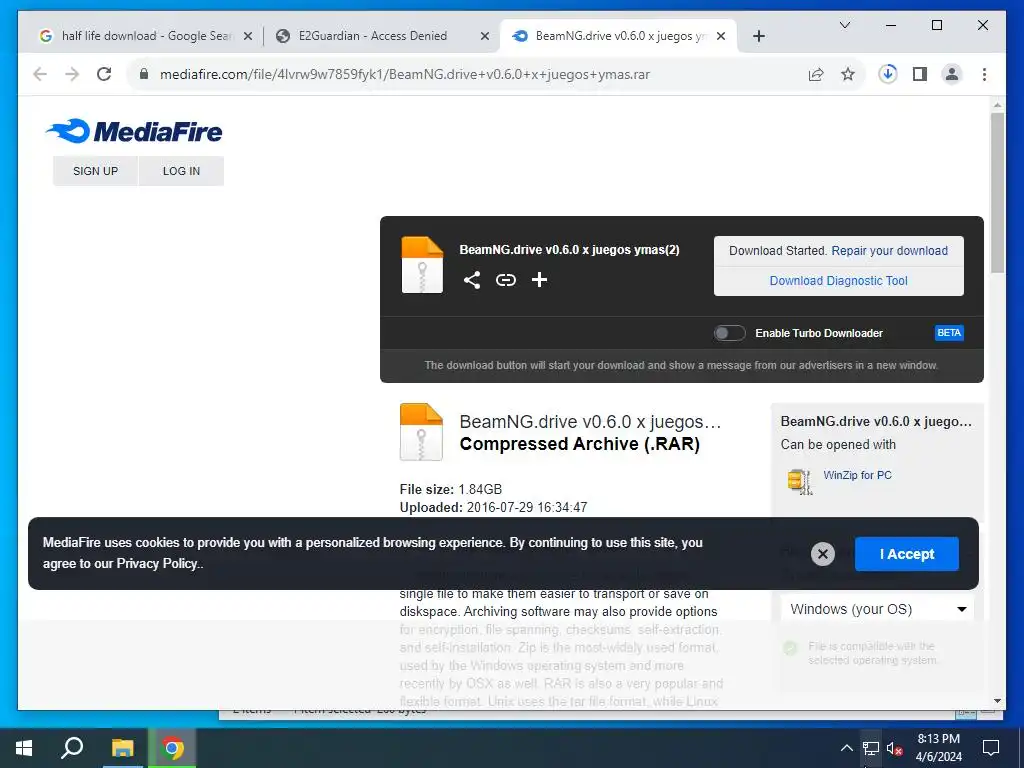The image size is (1024, 768).
Task: Expand Chrome tab search chevron
Action: [x=844, y=25]
